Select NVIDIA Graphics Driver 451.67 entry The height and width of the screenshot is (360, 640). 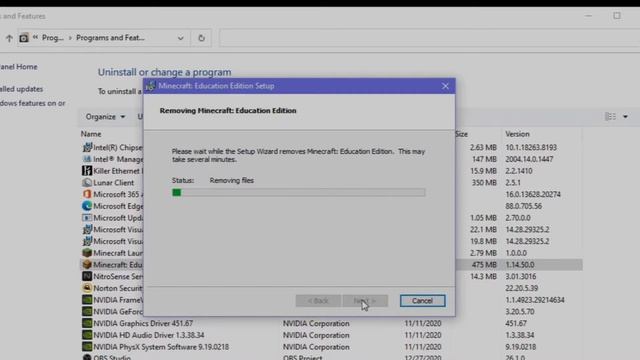[143, 323]
